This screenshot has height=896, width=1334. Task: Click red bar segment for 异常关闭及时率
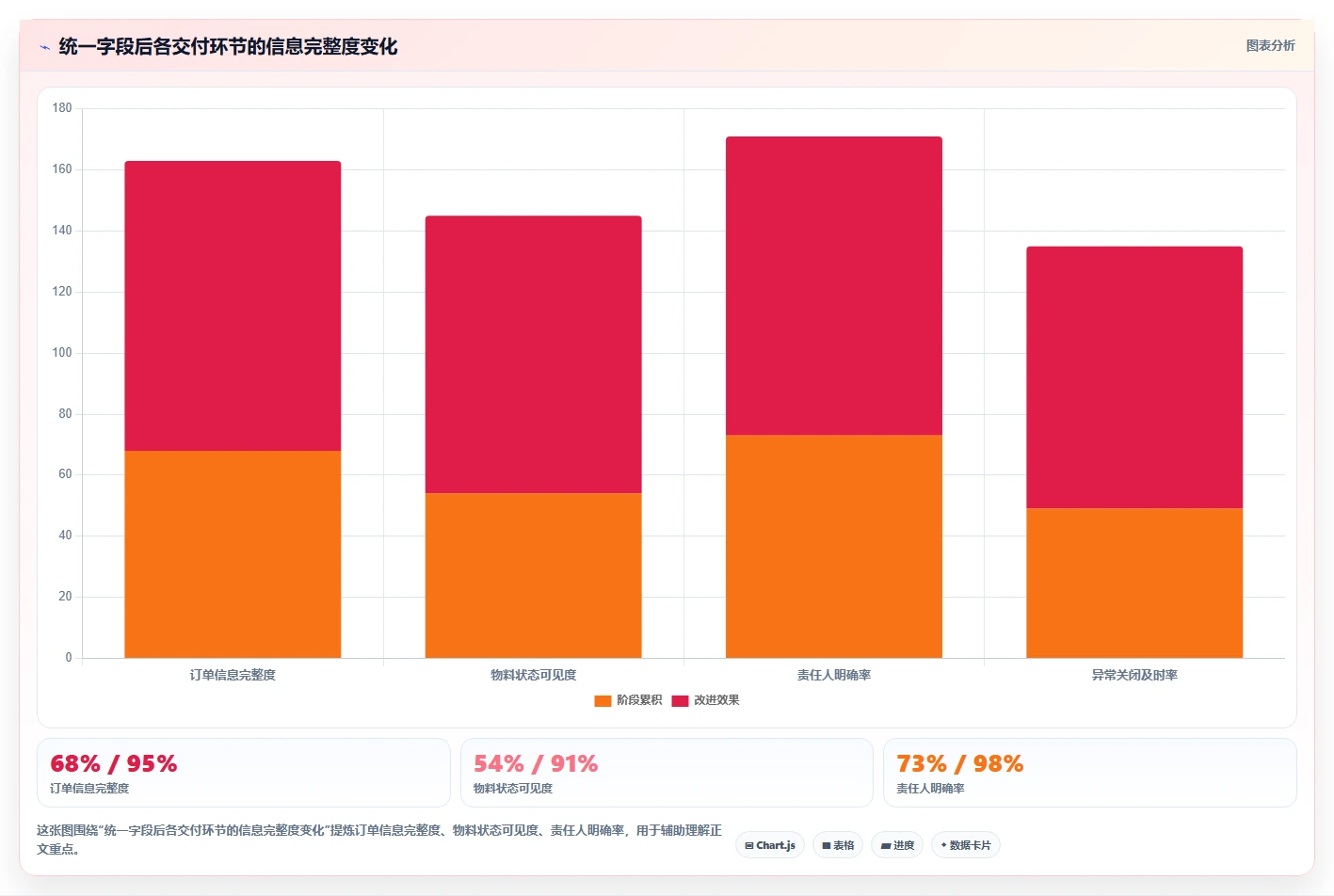tap(1134, 377)
